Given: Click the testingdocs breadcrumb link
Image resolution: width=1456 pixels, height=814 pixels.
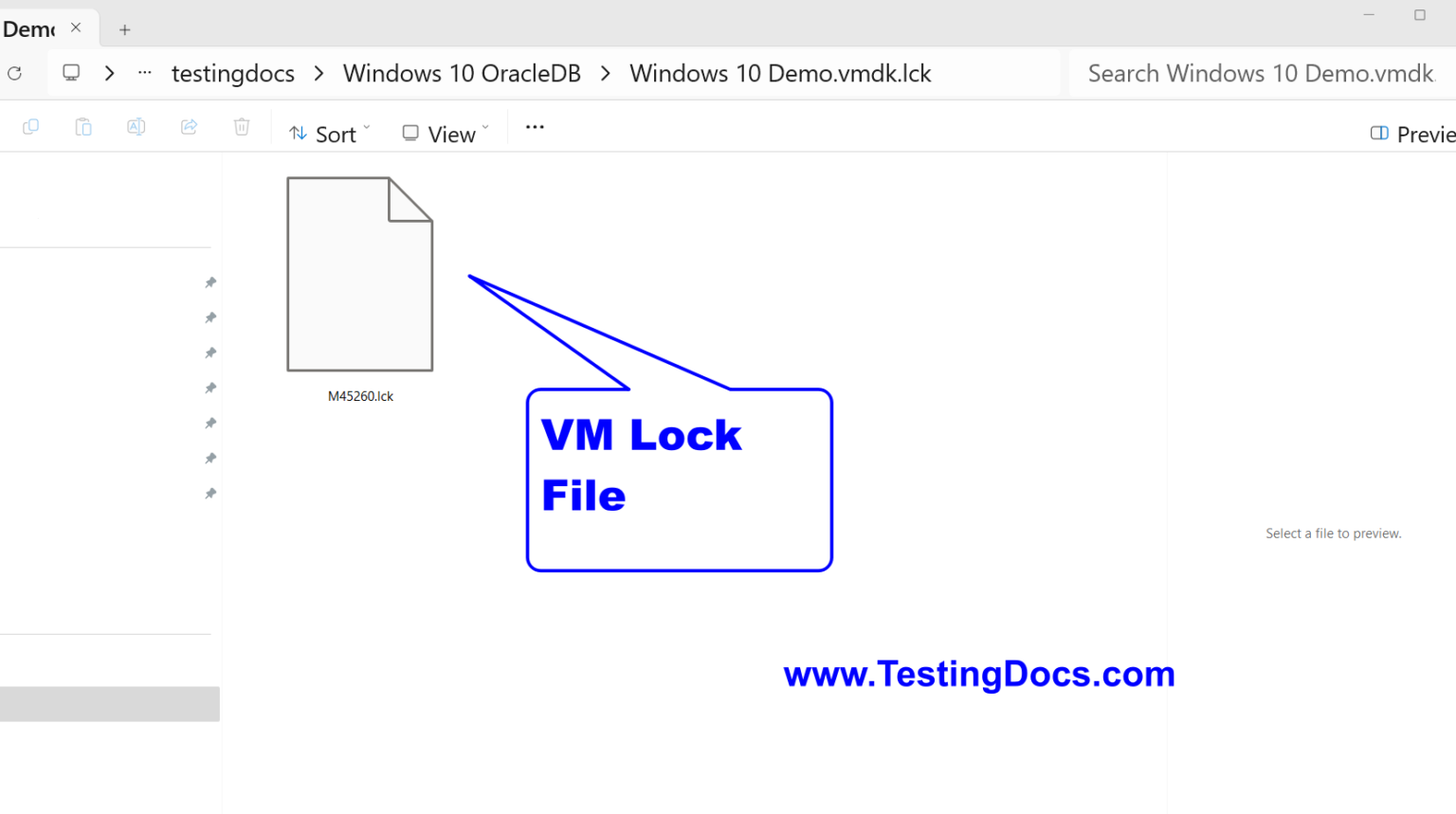Looking at the screenshot, I should click(x=232, y=73).
